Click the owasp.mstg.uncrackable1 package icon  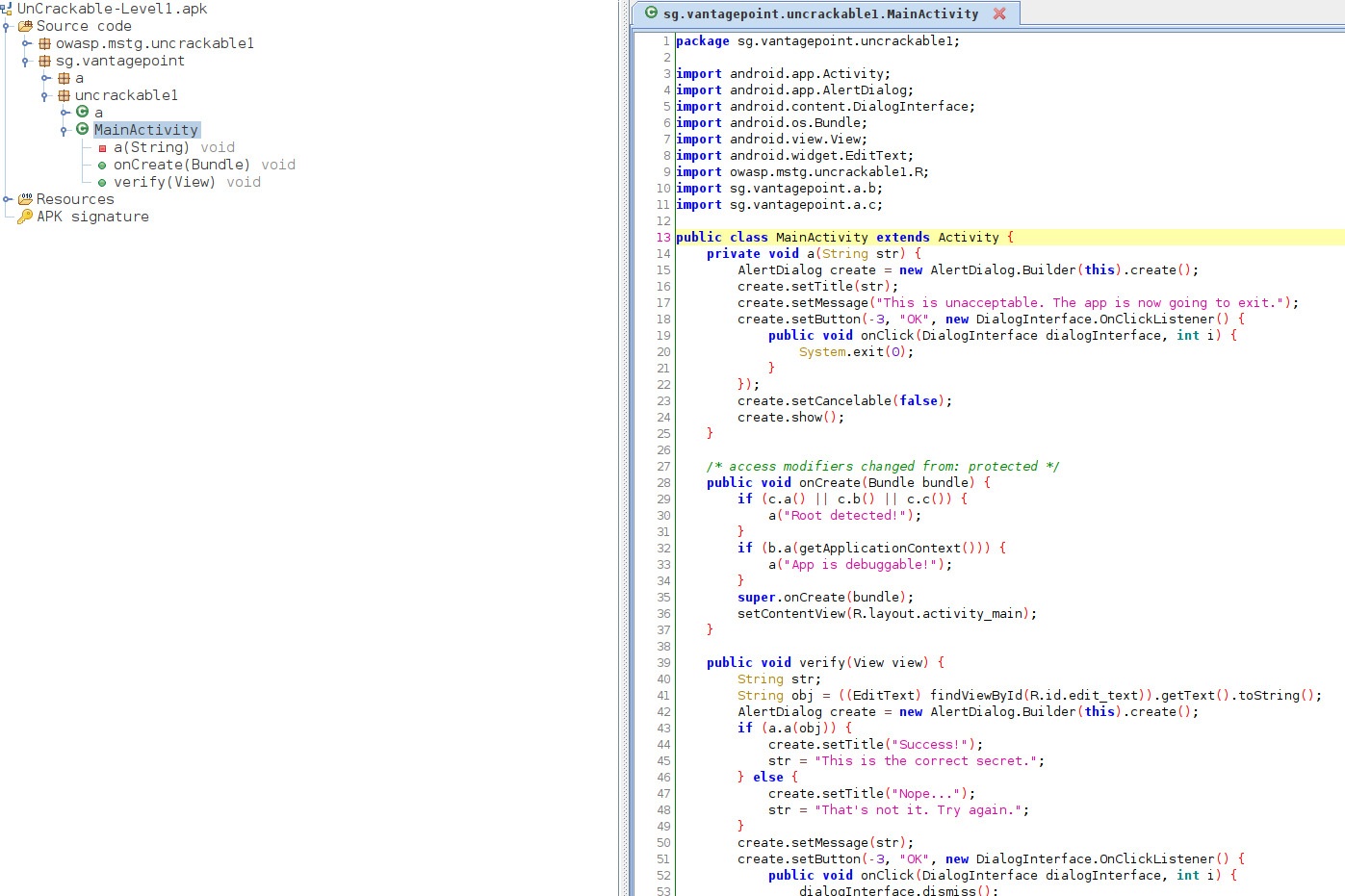click(44, 43)
